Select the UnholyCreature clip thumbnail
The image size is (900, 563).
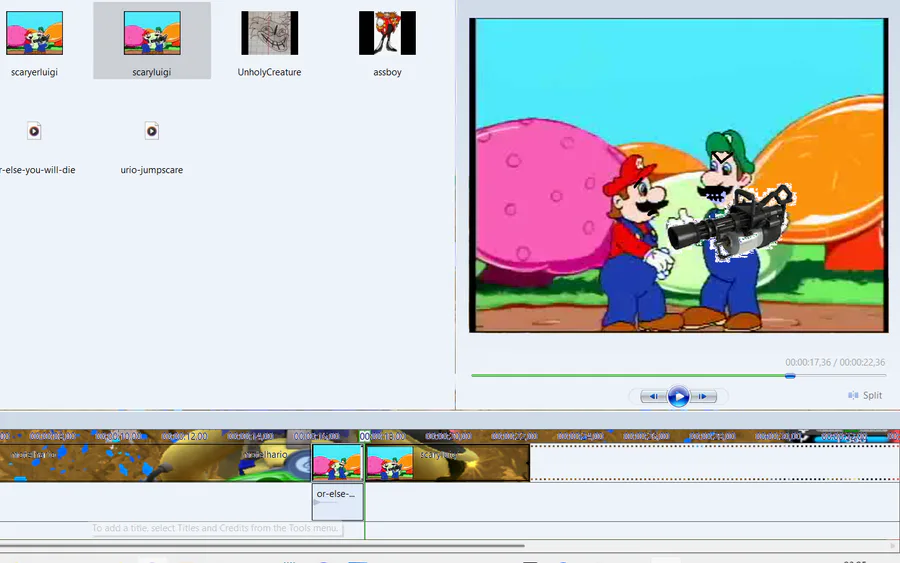(x=270, y=33)
